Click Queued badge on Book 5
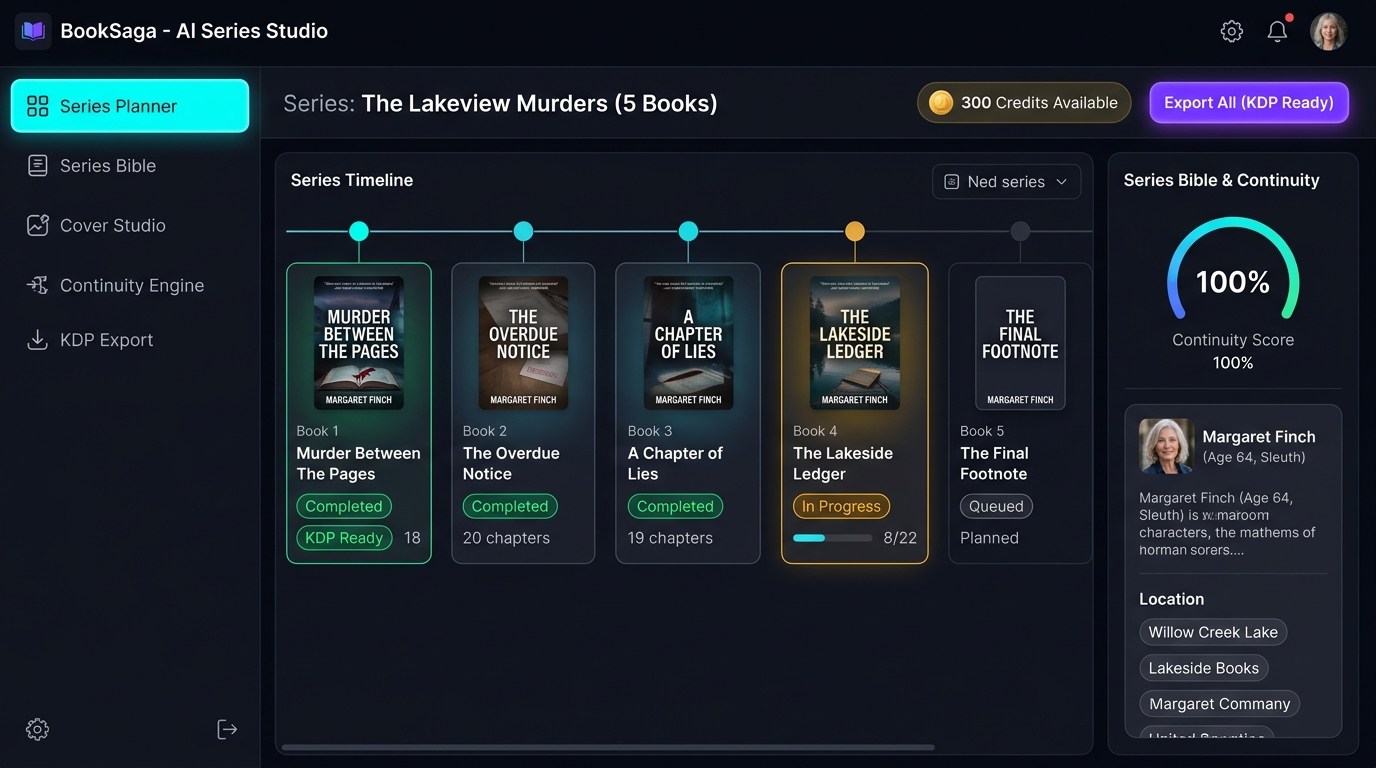The height and width of the screenshot is (768, 1376). coord(996,506)
